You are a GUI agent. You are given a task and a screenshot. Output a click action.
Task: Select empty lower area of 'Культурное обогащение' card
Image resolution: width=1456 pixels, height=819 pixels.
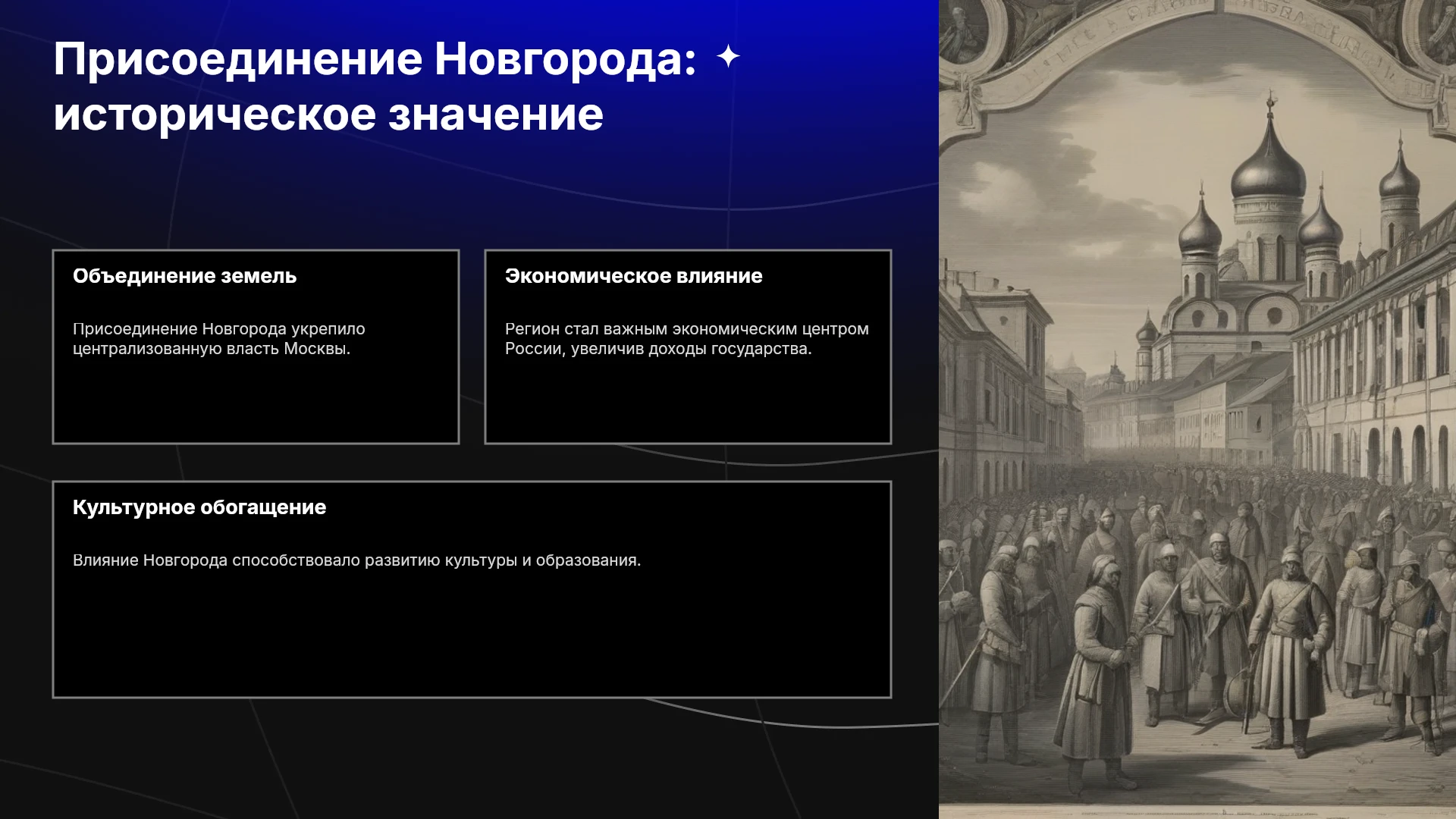coord(472,633)
